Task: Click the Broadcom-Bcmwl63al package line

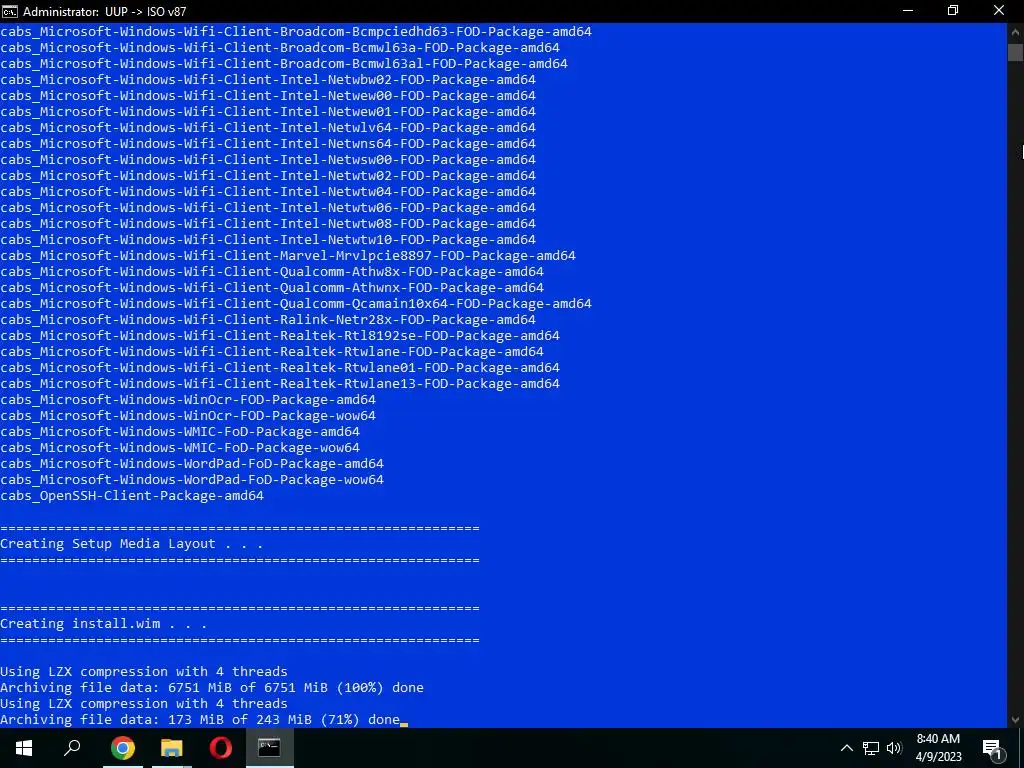Action: click(x=284, y=63)
